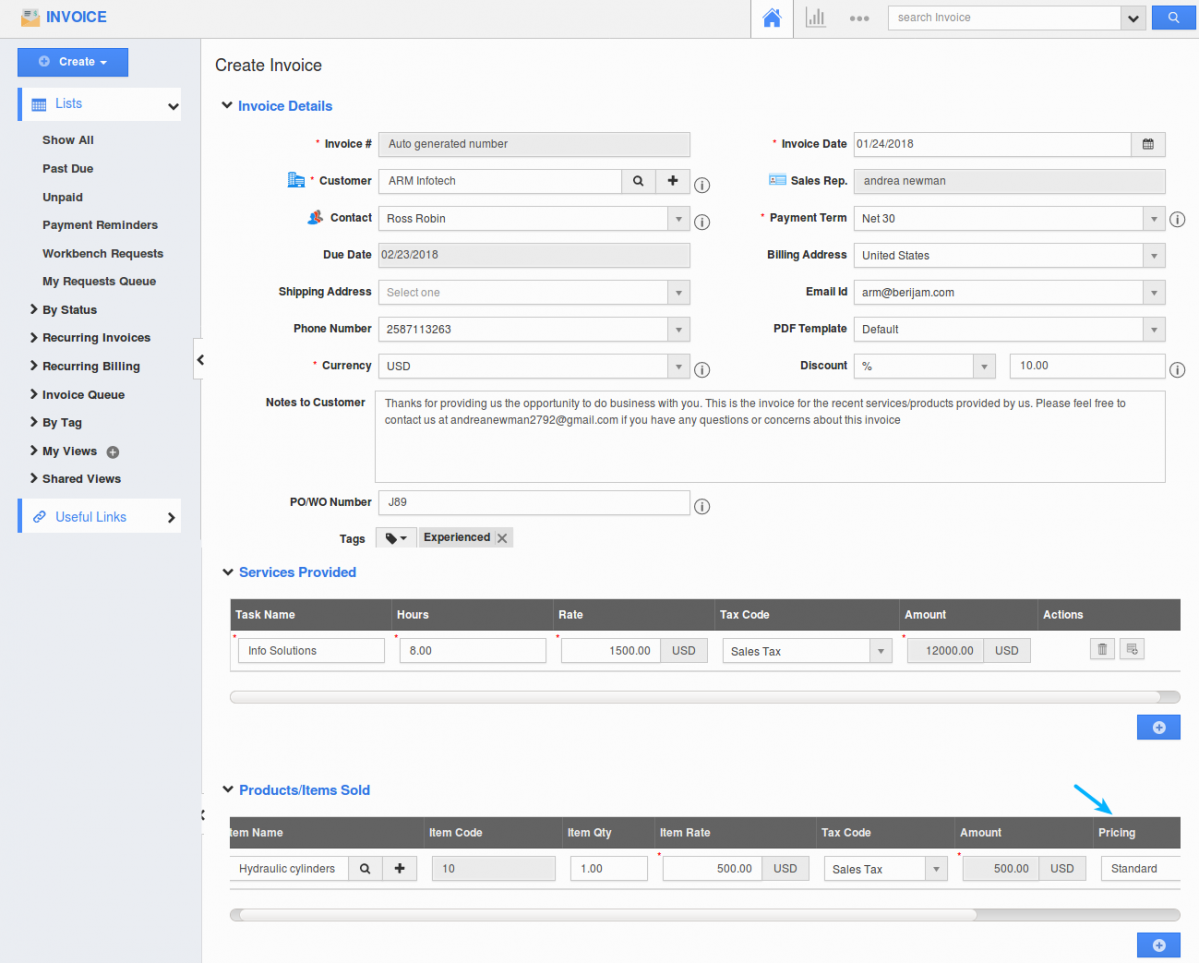Click the Notes to Customer textarea
Image resolution: width=1199 pixels, height=963 pixels.
tap(769, 437)
